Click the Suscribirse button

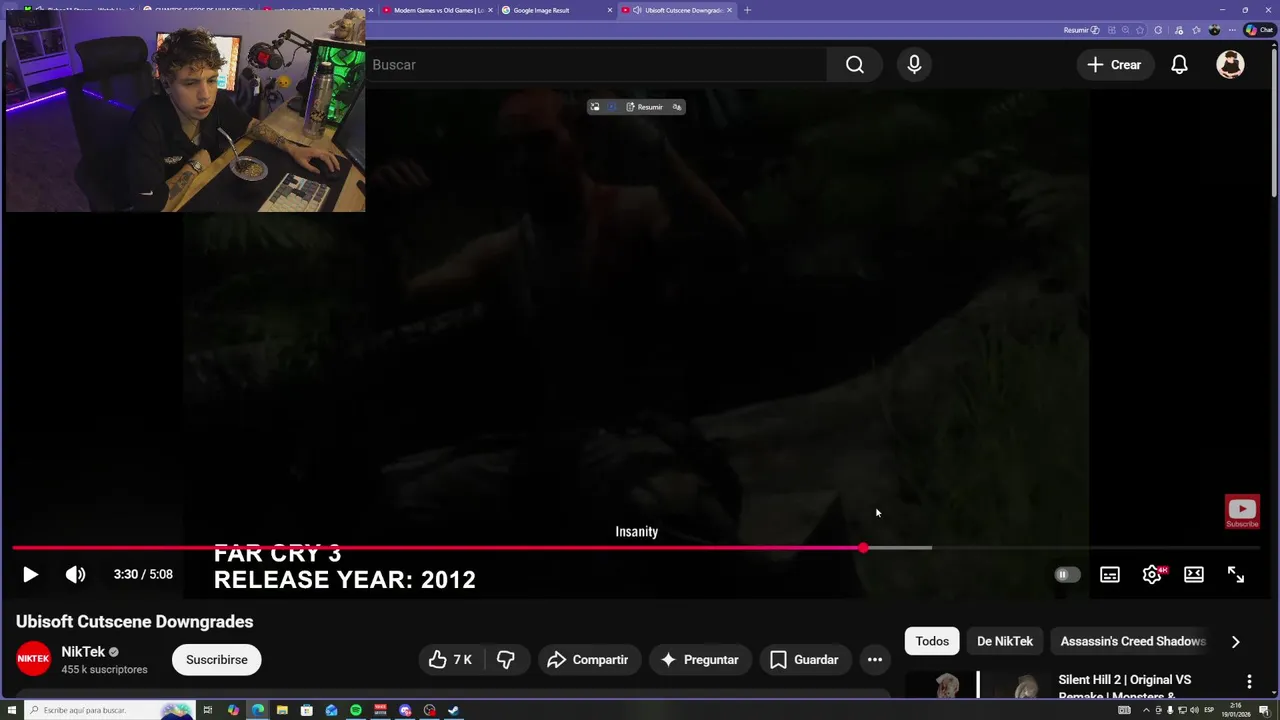tap(217, 660)
